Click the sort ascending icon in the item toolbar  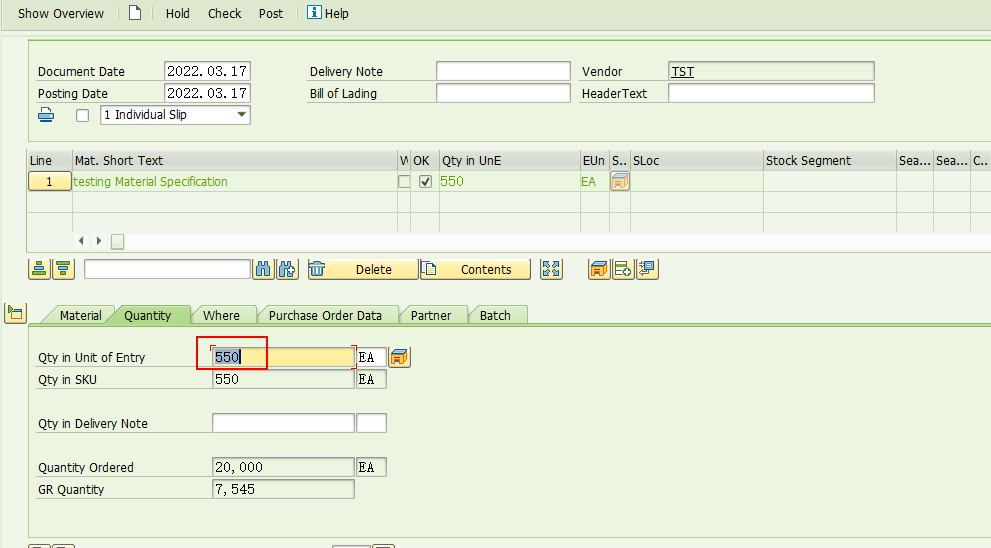39,269
